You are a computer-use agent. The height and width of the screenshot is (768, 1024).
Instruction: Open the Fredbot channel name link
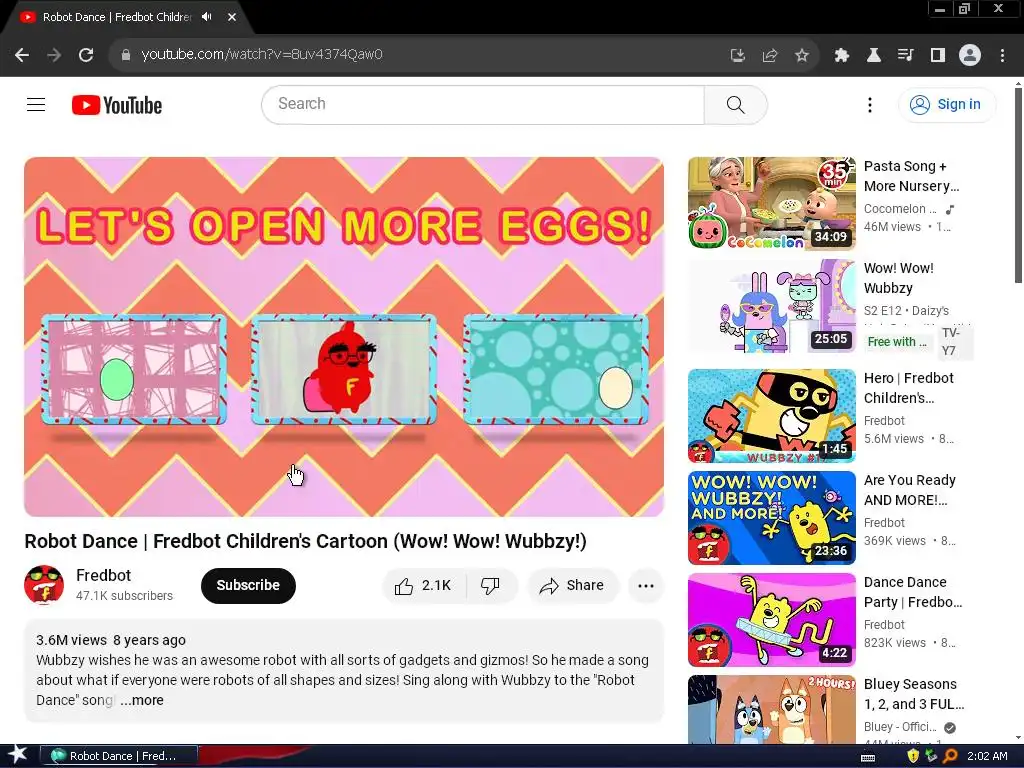(x=103, y=575)
